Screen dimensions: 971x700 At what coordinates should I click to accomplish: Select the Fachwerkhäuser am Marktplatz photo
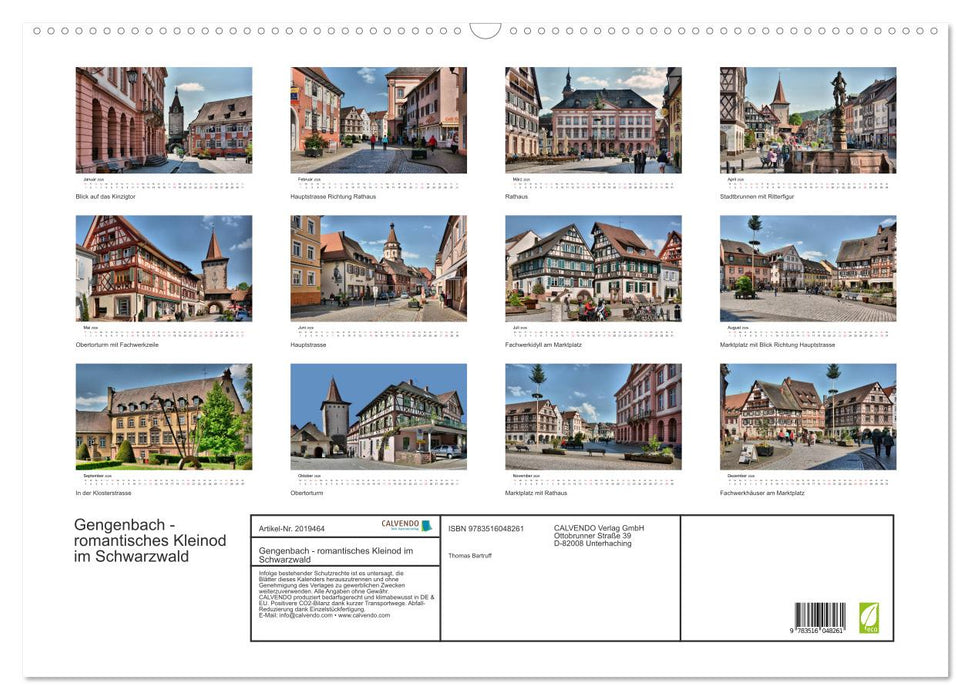[x=807, y=415]
